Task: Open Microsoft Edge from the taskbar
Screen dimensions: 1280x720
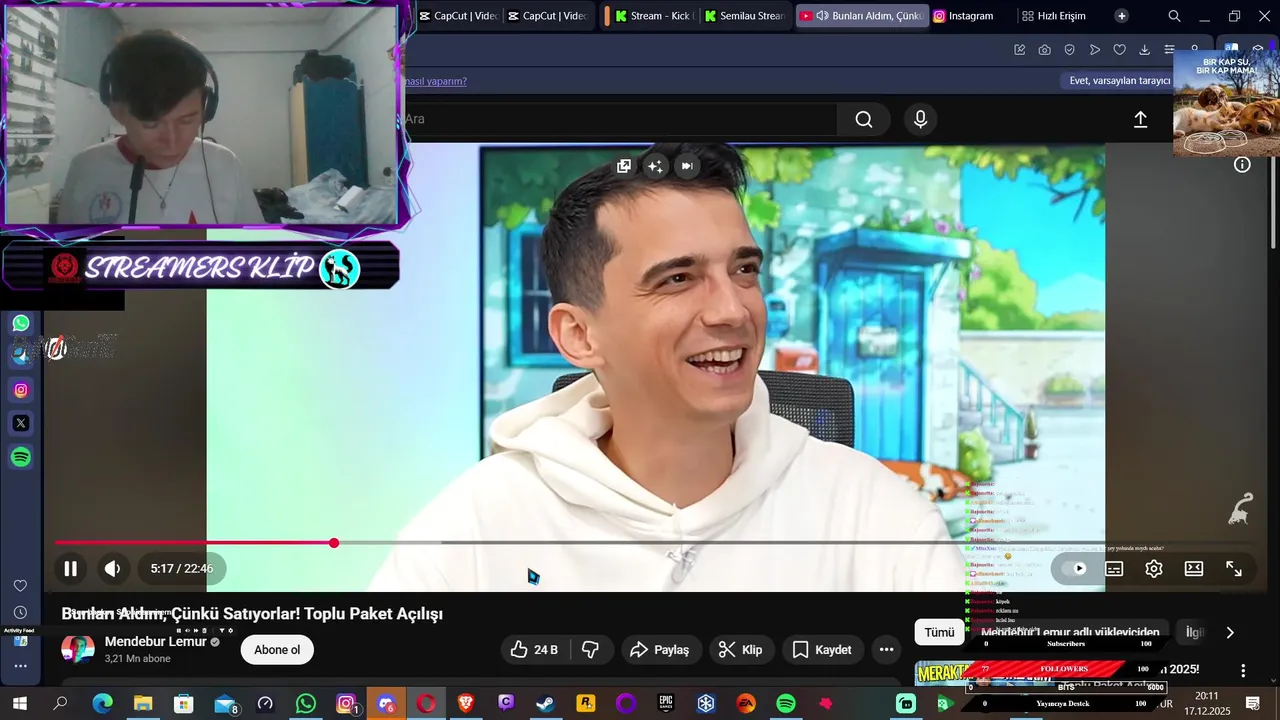Action: tap(103, 704)
